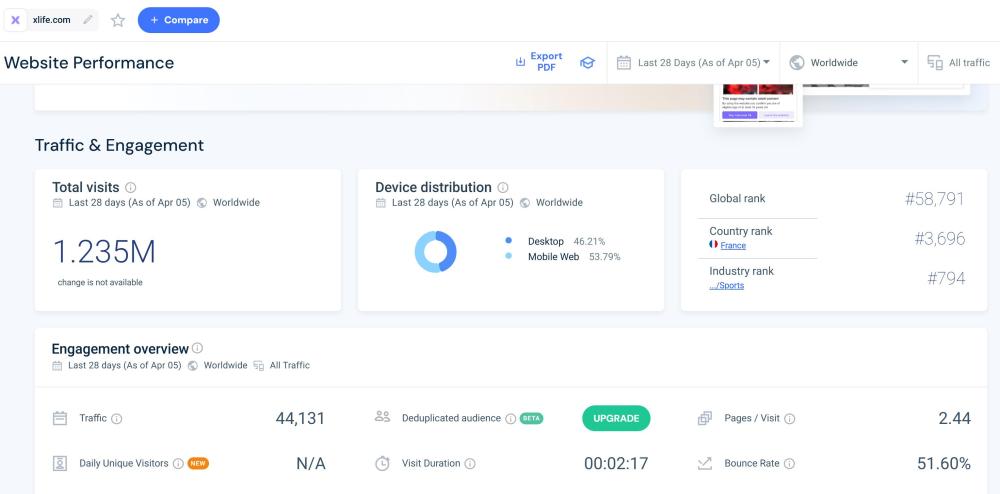Click the Bounce Rate arrow icon
1000x494 pixels.
coord(705,463)
